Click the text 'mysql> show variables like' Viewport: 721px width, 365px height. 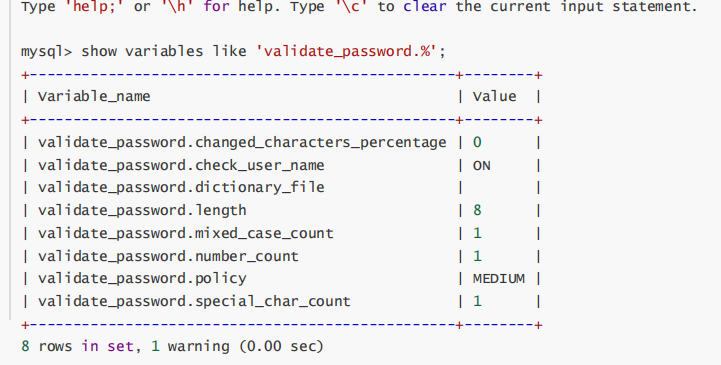[134, 51]
